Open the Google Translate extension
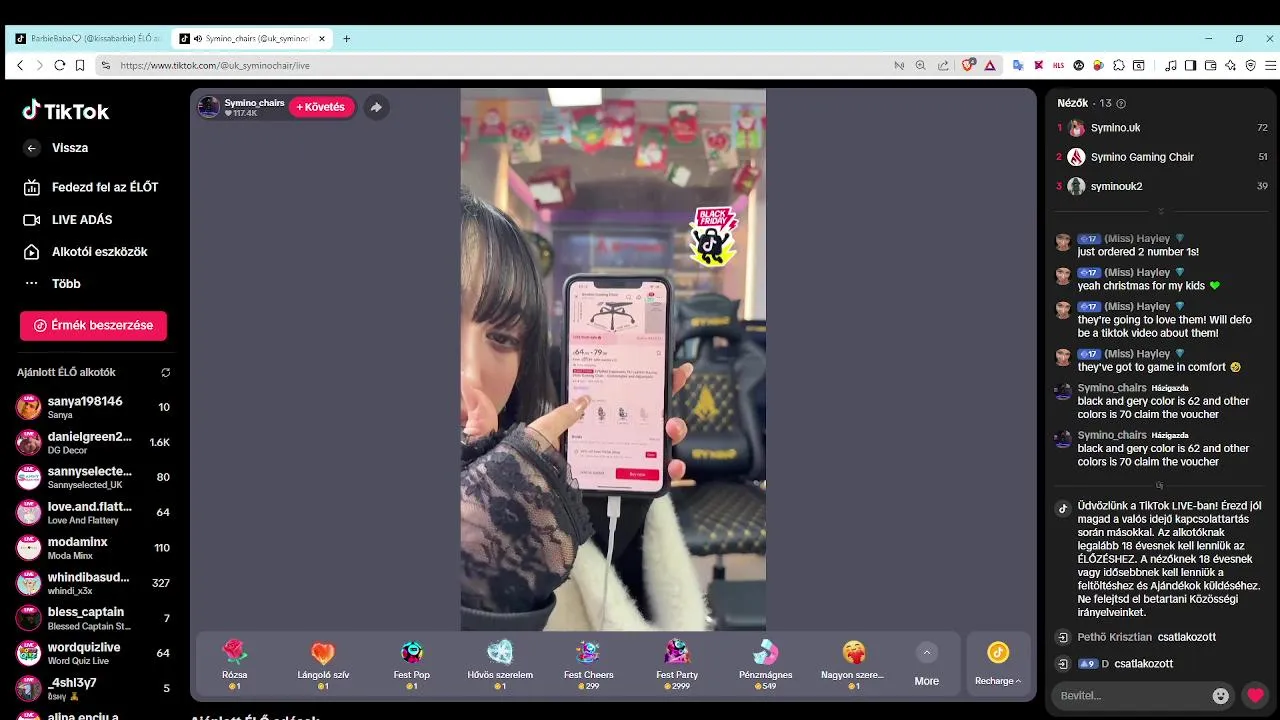Viewport: 1280px width, 720px height. pyautogui.click(x=1018, y=65)
